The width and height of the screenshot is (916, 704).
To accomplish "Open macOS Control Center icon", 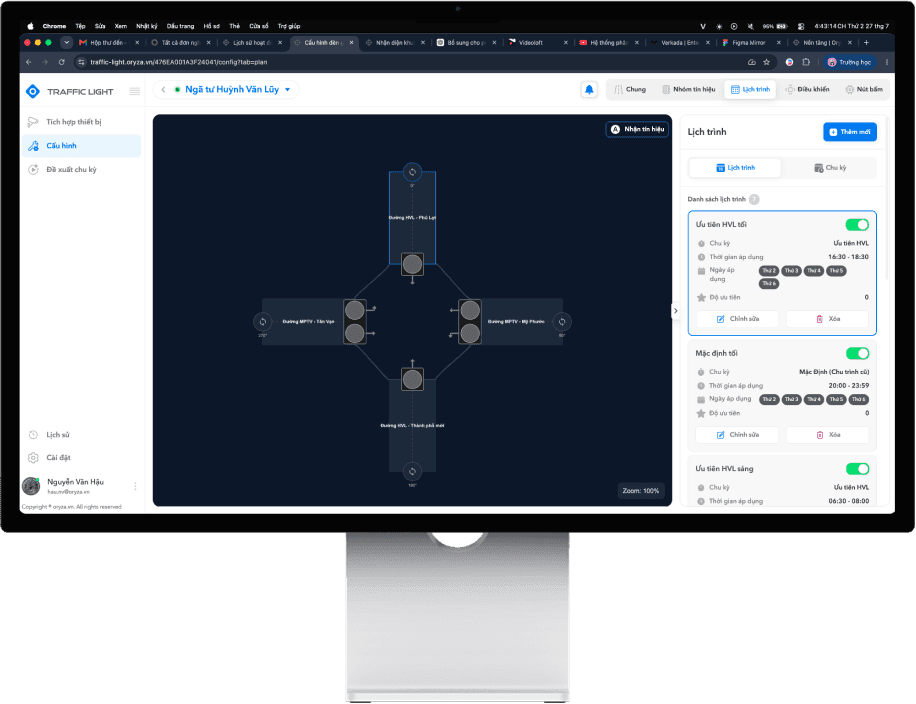I will (x=801, y=26).
